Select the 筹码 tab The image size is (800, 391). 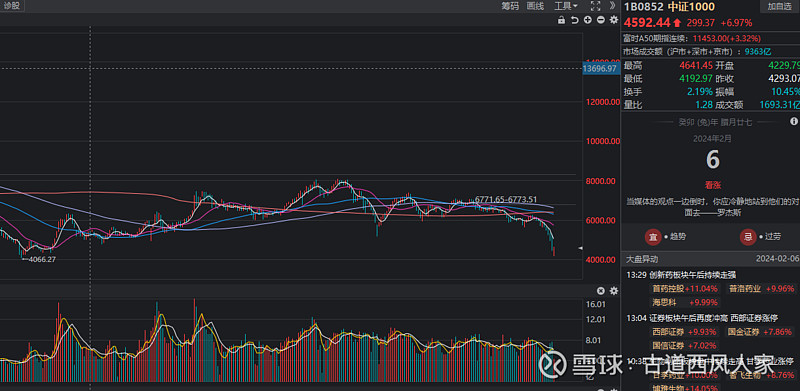[x=510, y=6]
